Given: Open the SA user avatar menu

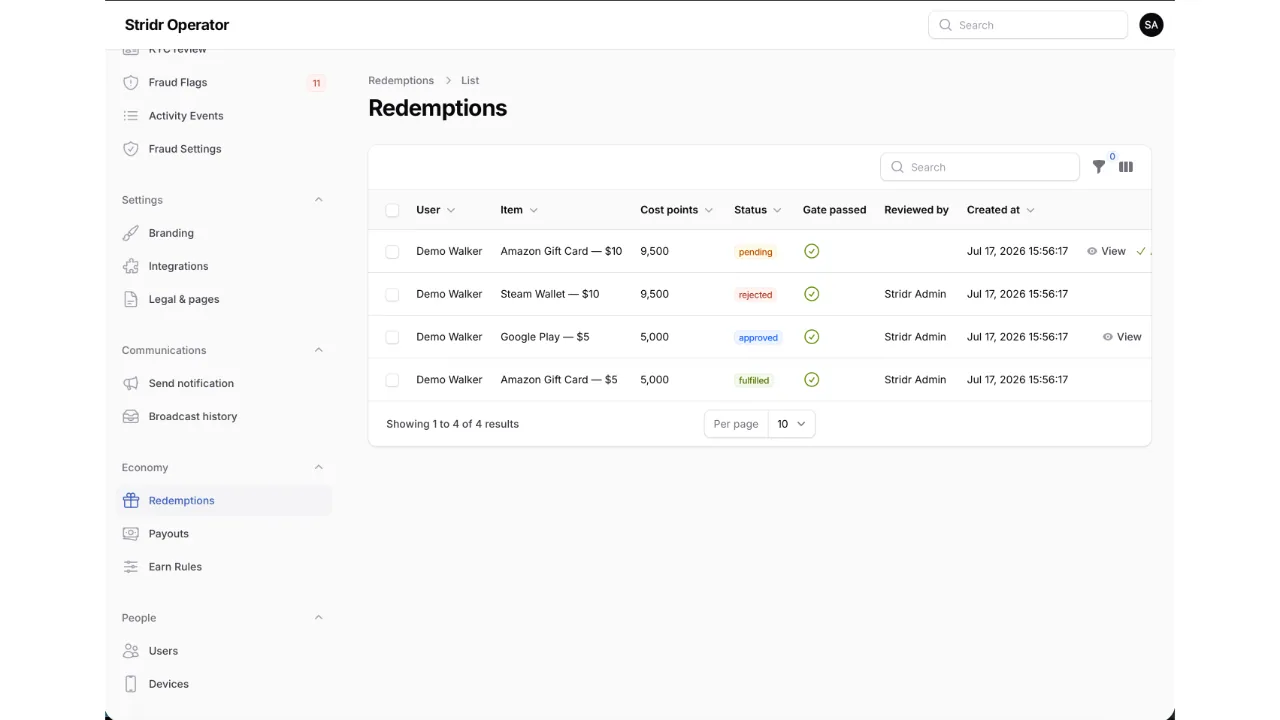Looking at the screenshot, I should pos(1151,25).
